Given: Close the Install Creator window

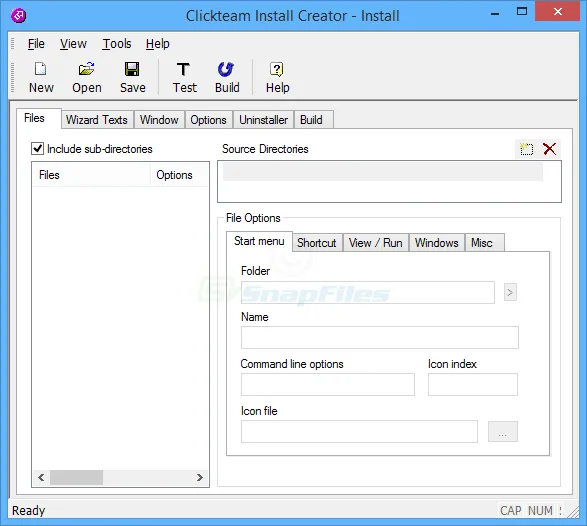Looking at the screenshot, I should pos(557,12).
